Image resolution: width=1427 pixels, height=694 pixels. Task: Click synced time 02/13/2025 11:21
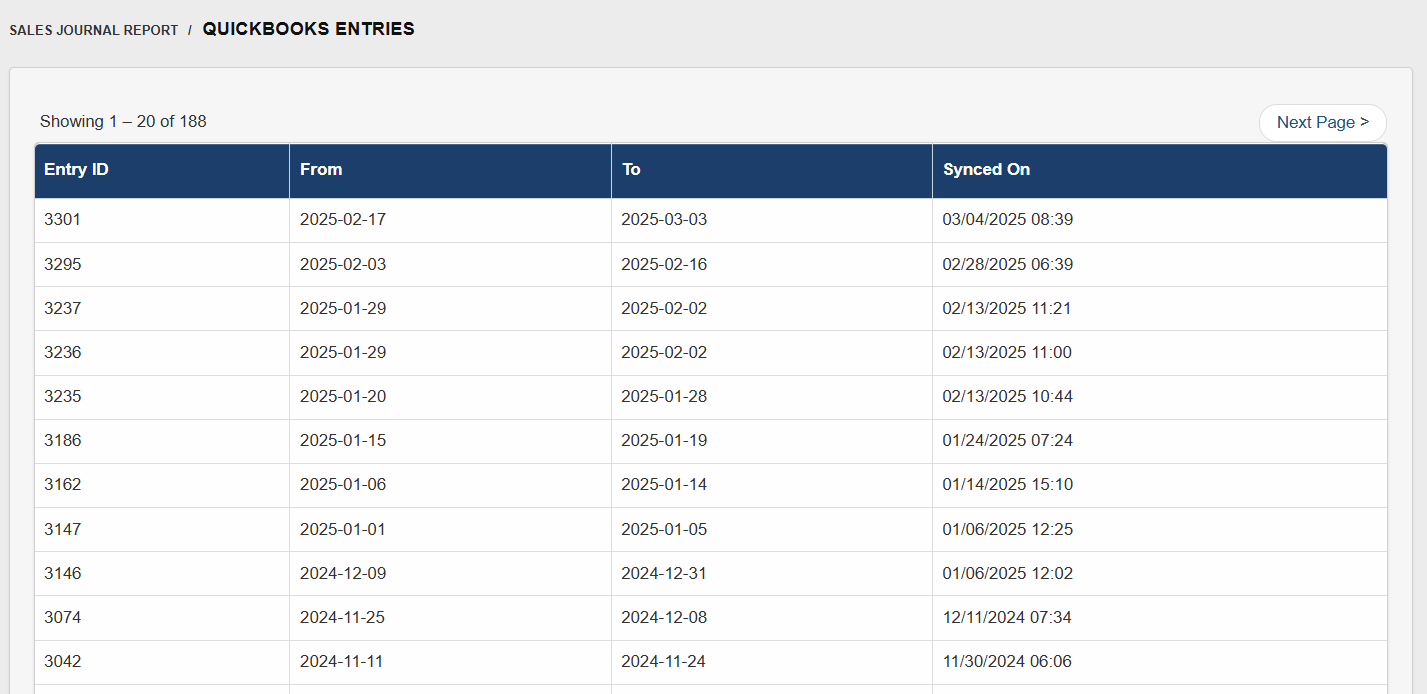[1007, 308]
